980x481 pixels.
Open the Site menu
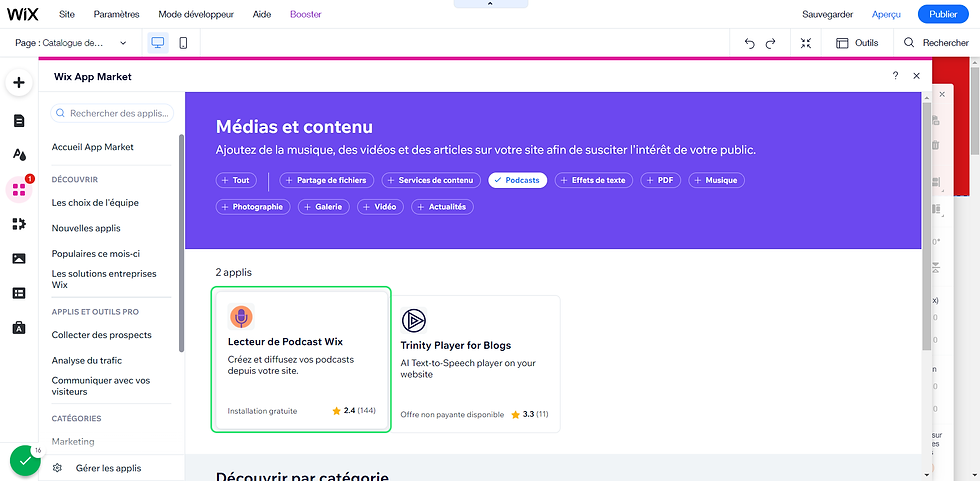click(66, 14)
